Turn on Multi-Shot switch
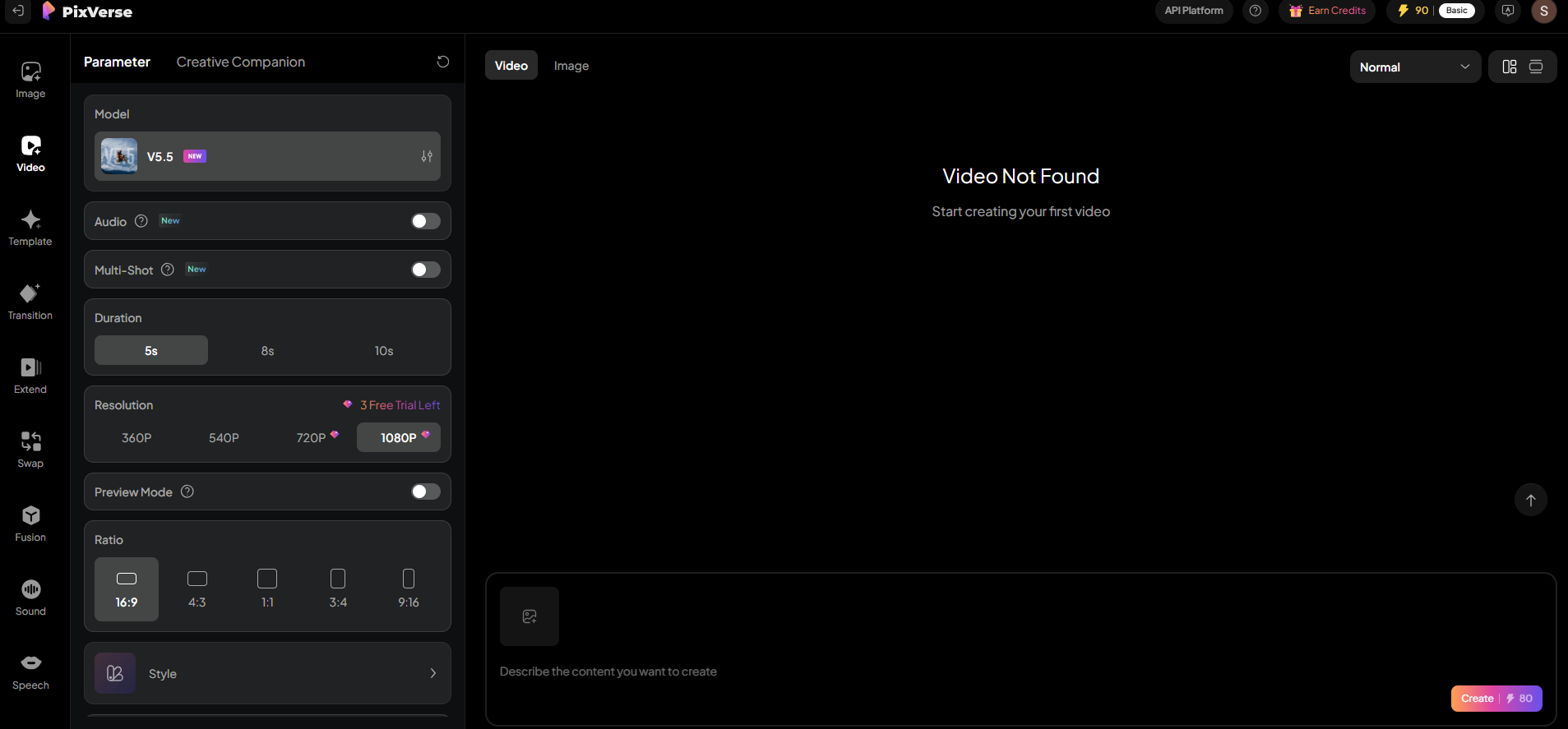The height and width of the screenshot is (729, 1568). tap(425, 270)
